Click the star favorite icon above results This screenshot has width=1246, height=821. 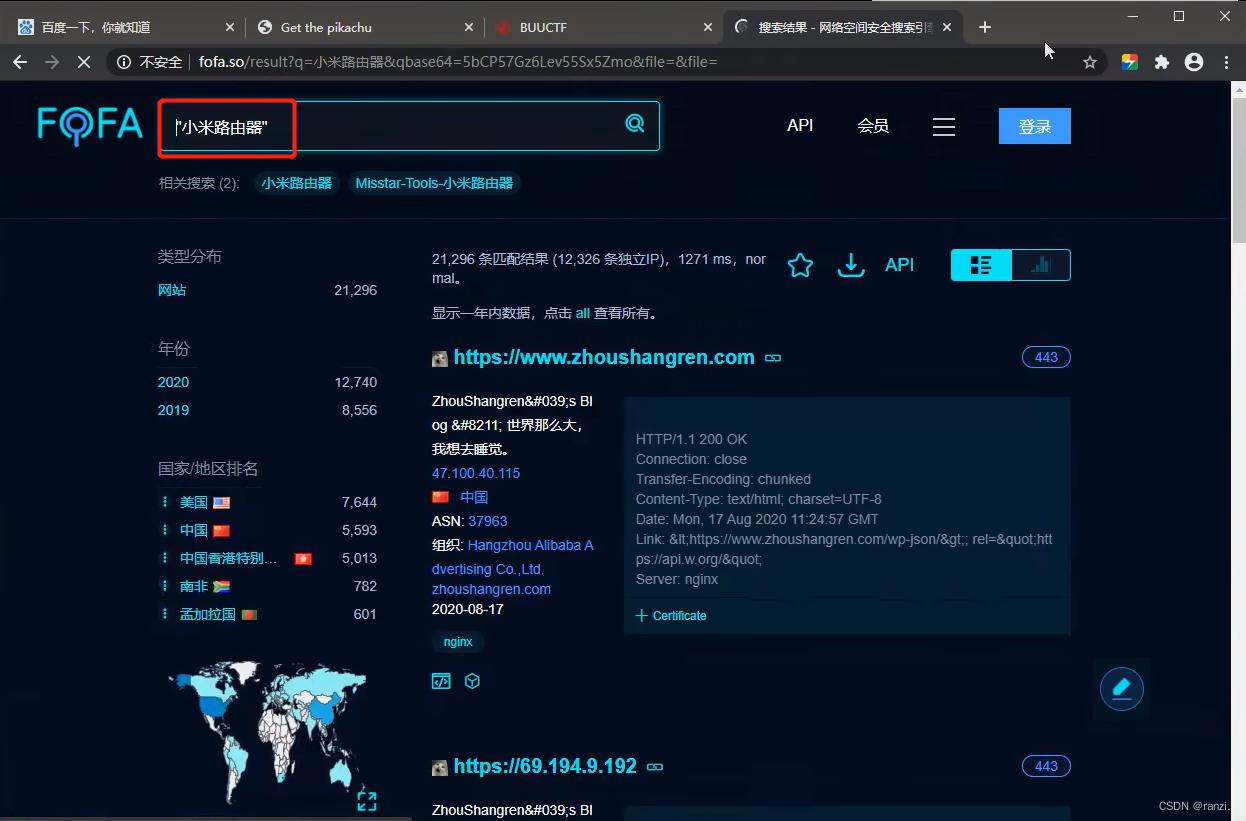point(800,265)
